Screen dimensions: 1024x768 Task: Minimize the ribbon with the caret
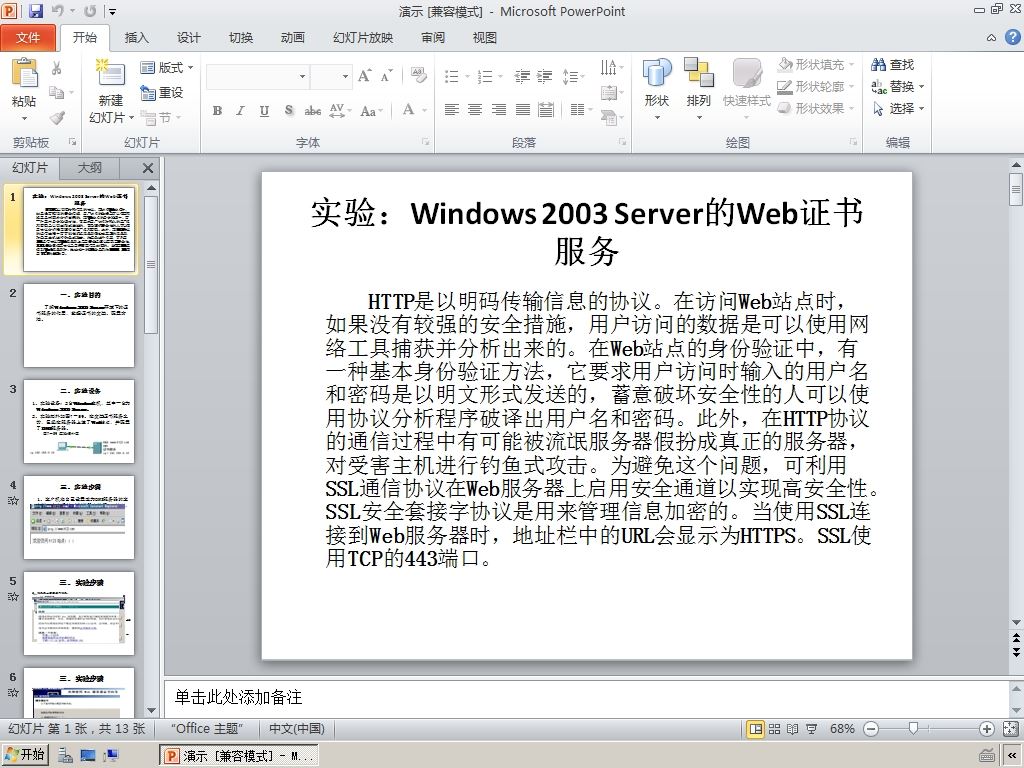tap(991, 38)
